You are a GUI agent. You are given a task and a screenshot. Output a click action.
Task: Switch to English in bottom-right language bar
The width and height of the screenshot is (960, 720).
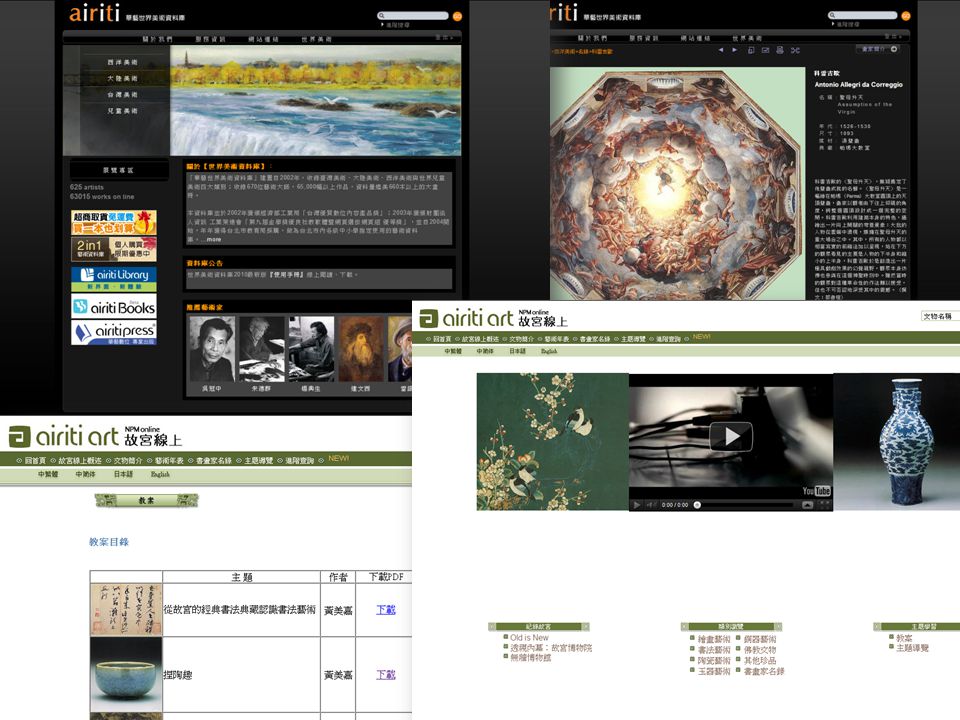tap(549, 351)
